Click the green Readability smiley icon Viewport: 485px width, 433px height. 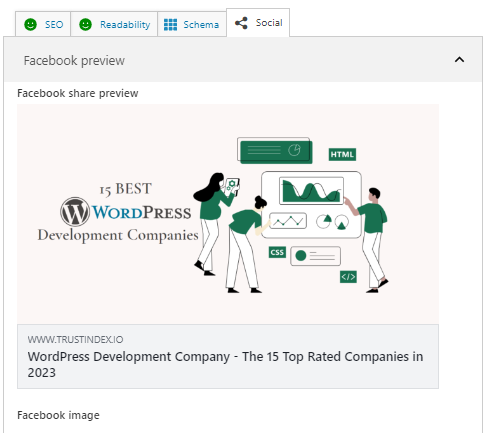point(85,24)
